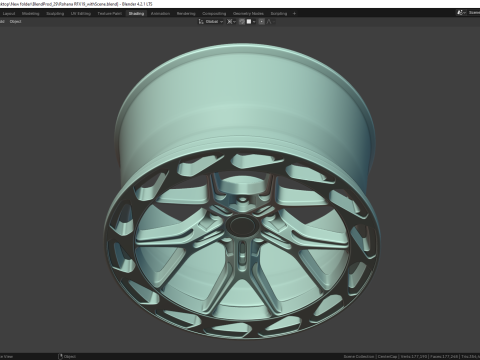Click the scene browse icon
The height and width of the screenshot is (360, 480).
point(461,13)
